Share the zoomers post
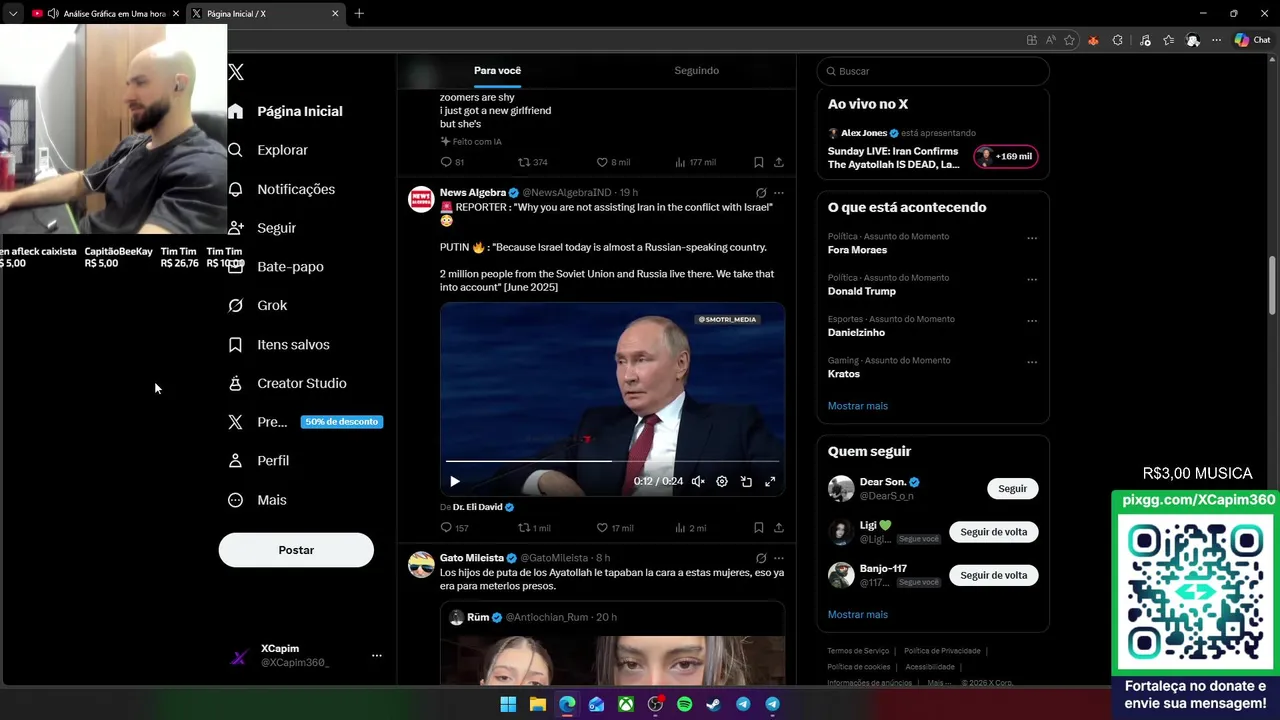Image resolution: width=1280 pixels, height=720 pixels. tap(779, 162)
